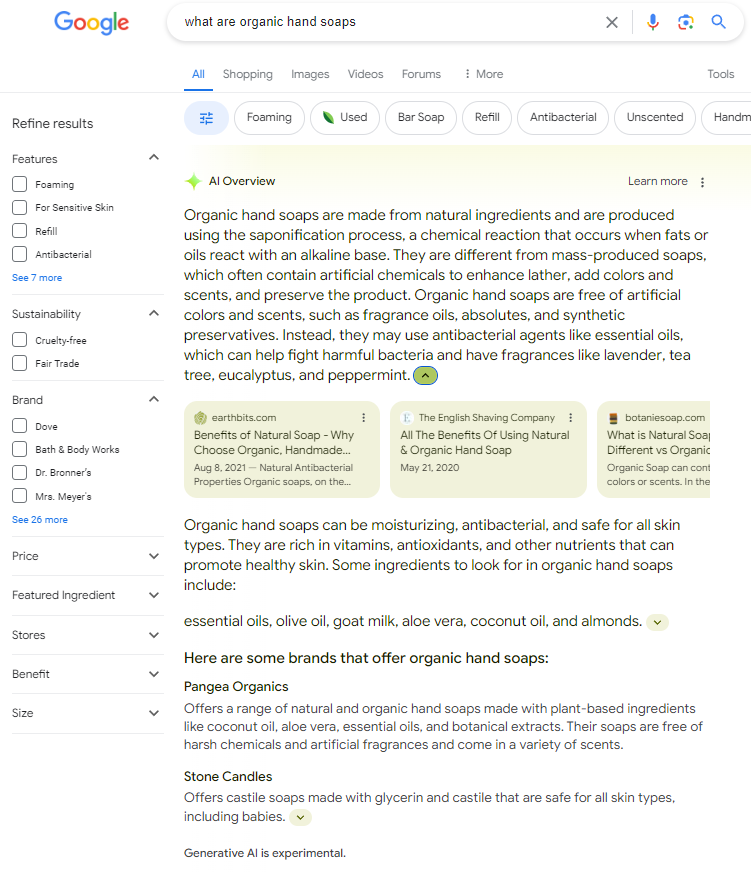Screen dimensions: 751x872
Task: Select the All results tab
Action: click(198, 74)
